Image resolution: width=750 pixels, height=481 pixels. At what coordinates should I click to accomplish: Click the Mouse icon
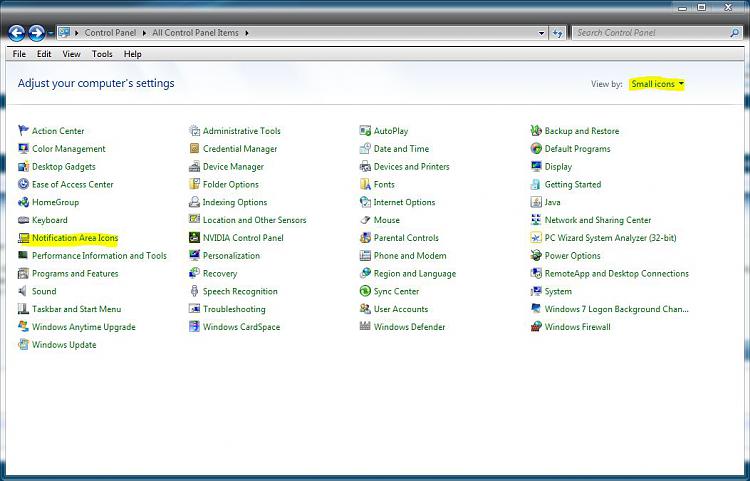point(365,219)
